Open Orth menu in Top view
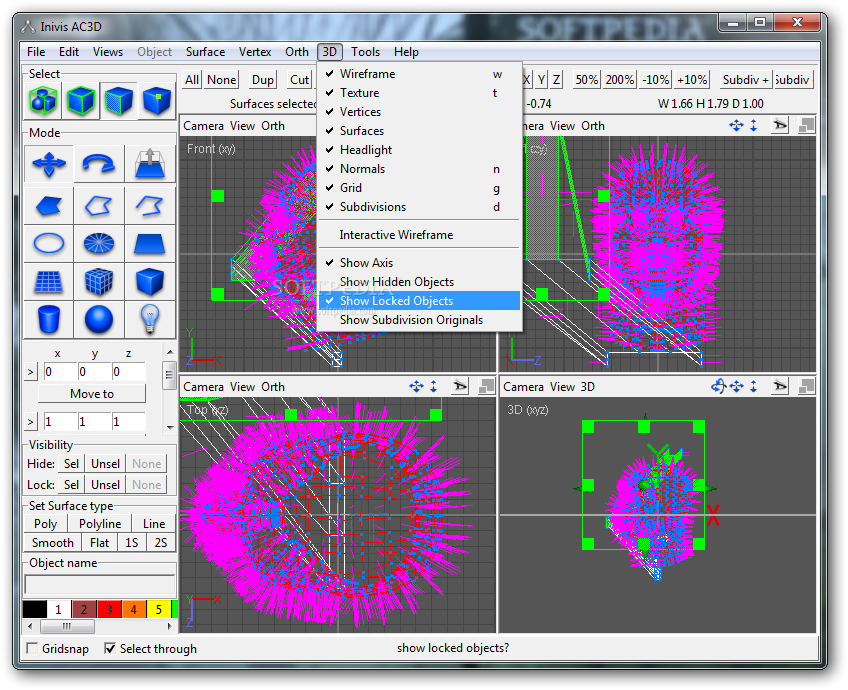 pyautogui.click(x=273, y=387)
